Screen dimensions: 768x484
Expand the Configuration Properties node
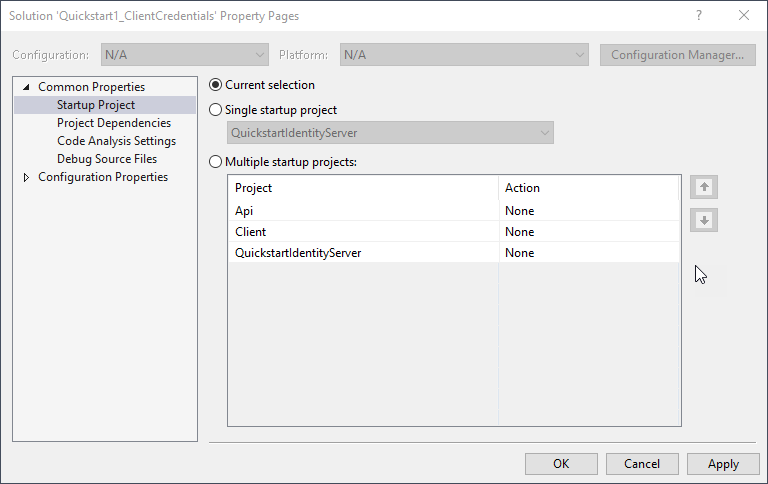[x=27, y=178]
